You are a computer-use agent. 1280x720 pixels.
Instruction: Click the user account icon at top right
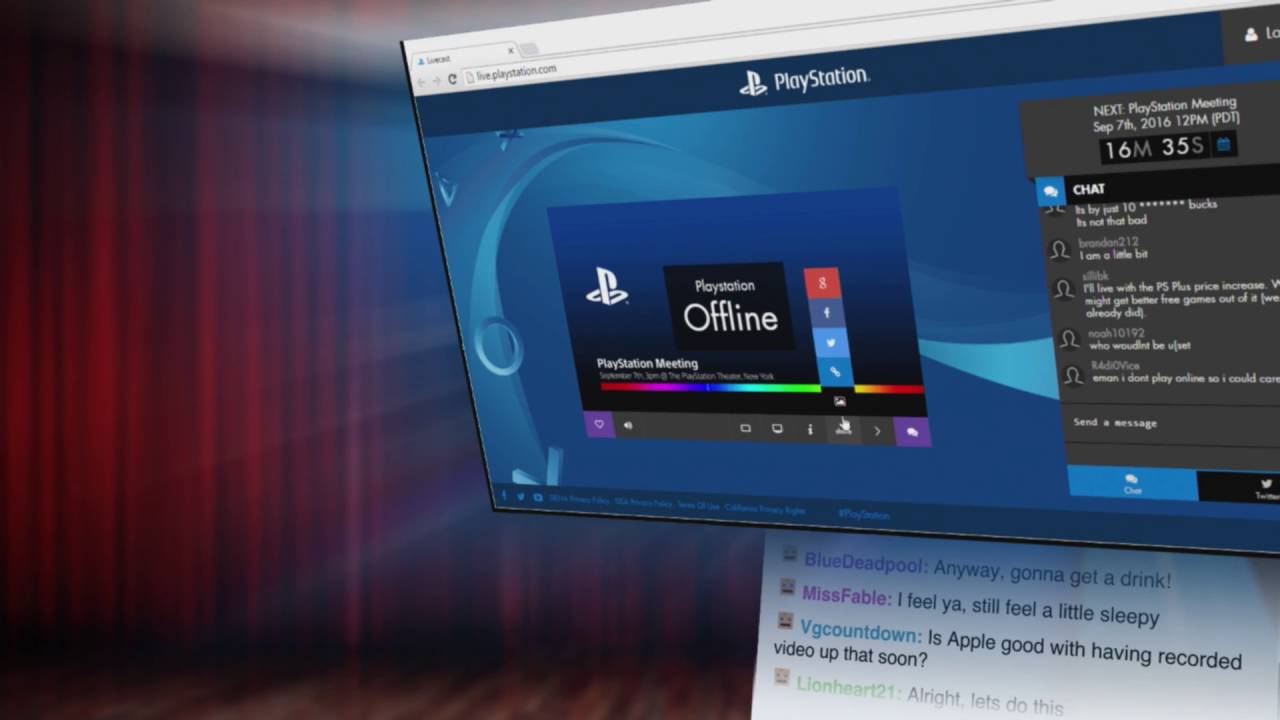tap(1251, 34)
